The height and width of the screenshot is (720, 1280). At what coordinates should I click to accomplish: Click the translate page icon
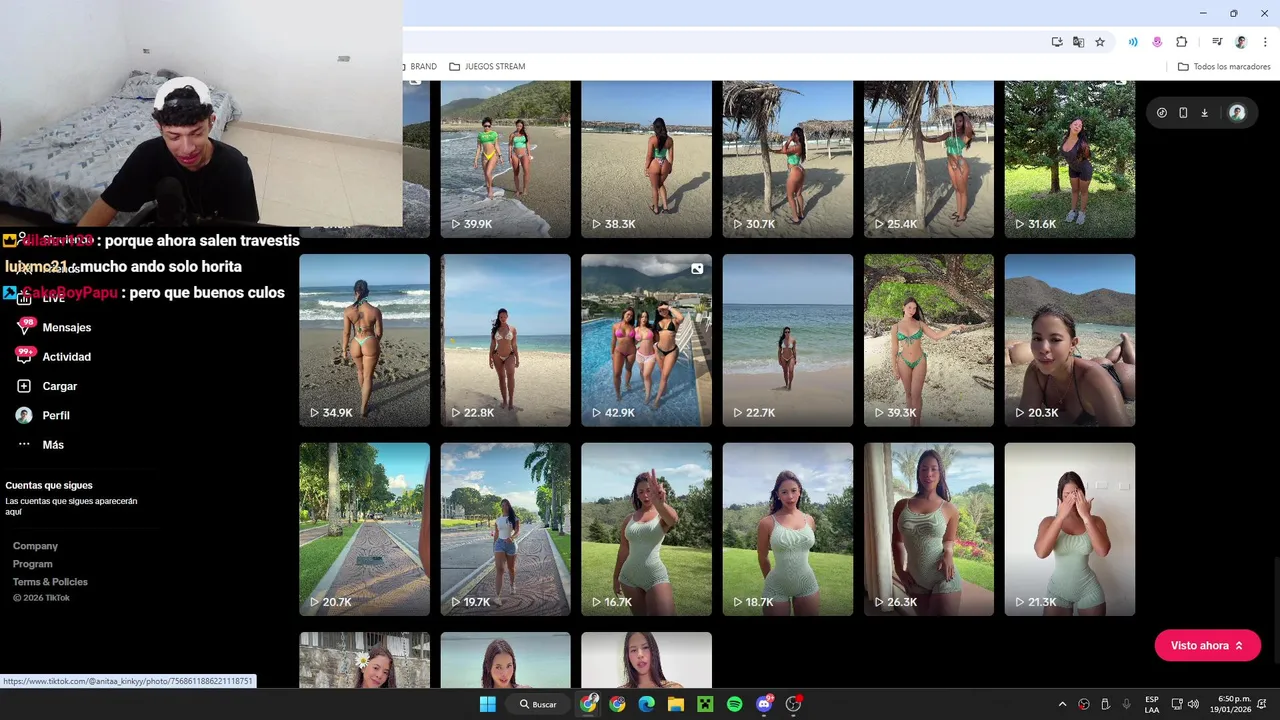1078,42
